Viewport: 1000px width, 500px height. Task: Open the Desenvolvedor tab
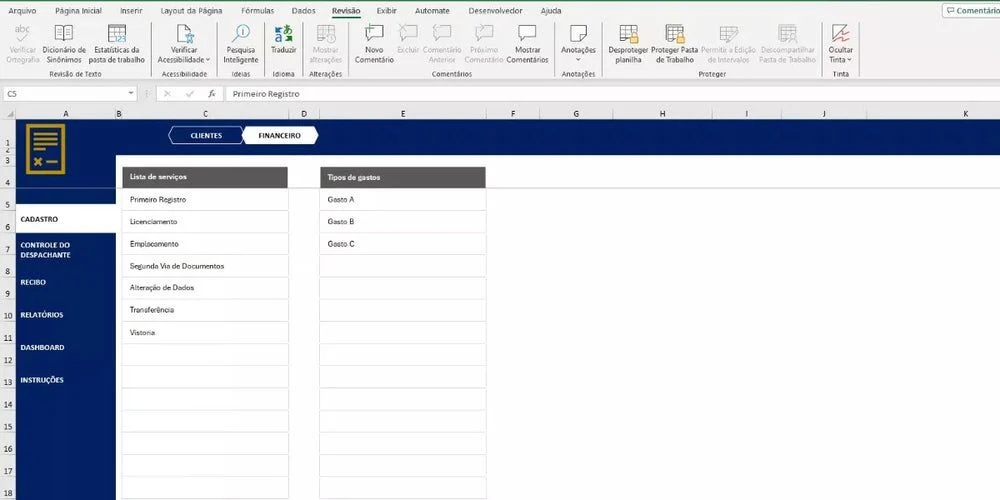pyautogui.click(x=496, y=11)
